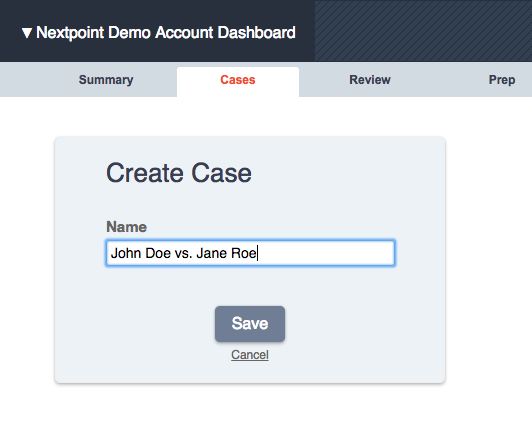The image size is (532, 421).
Task: Click the Name field label
Action: point(126,227)
